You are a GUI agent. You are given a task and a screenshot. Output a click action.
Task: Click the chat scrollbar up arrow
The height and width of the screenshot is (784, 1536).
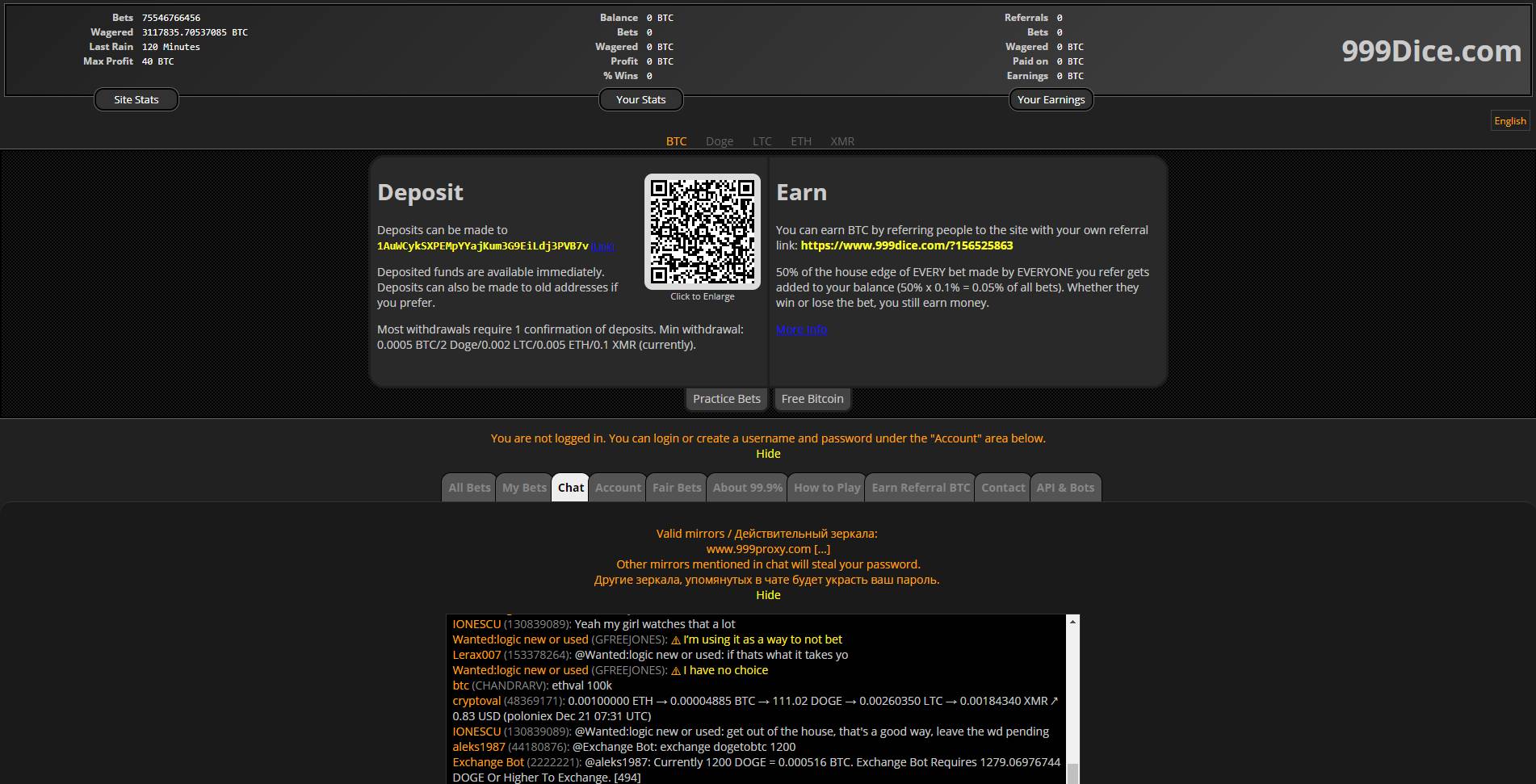(x=1072, y=622)
